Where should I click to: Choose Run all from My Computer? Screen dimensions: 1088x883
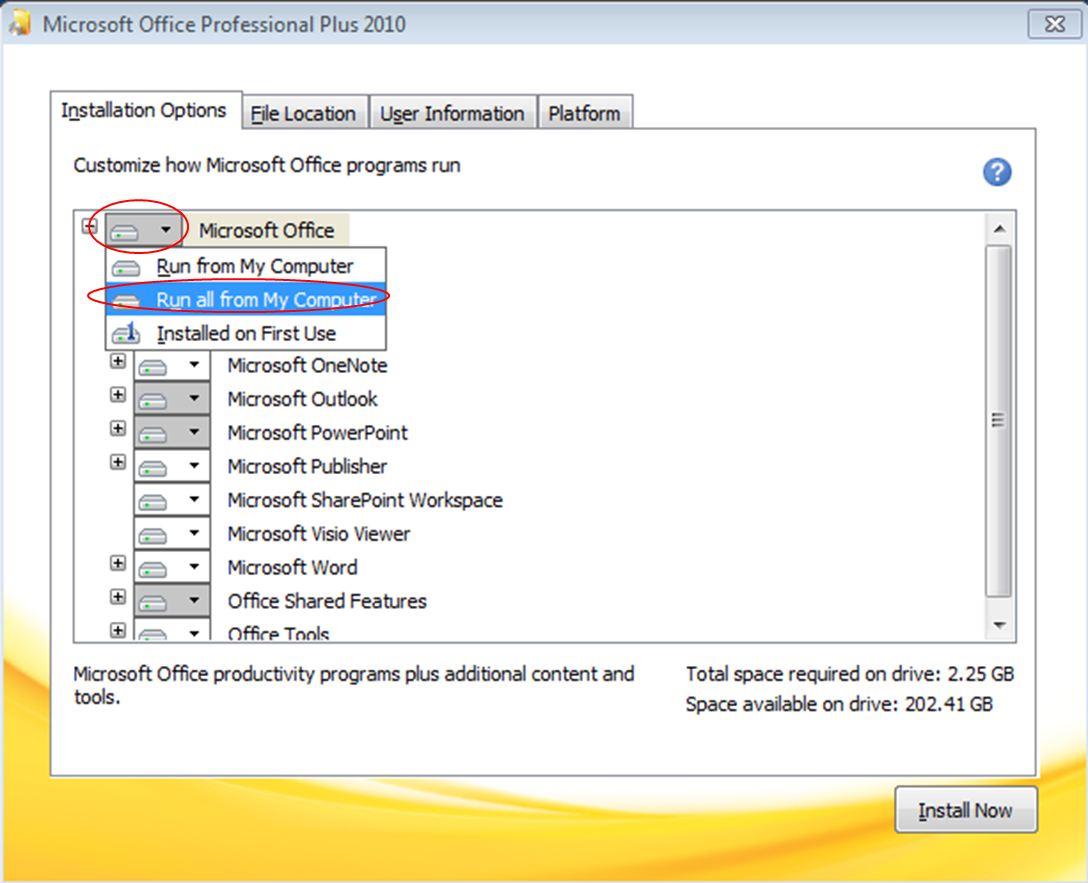[x=246, y=300]
